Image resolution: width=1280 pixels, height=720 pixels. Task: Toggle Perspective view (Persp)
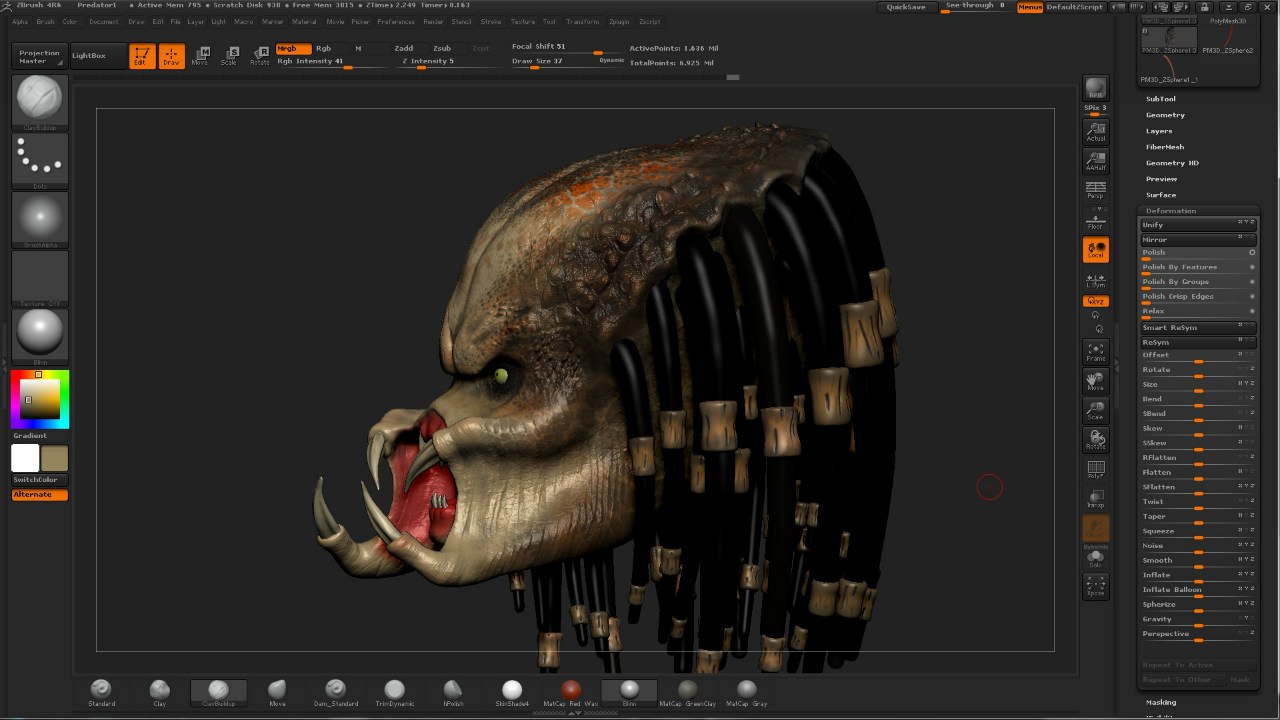1096,190
